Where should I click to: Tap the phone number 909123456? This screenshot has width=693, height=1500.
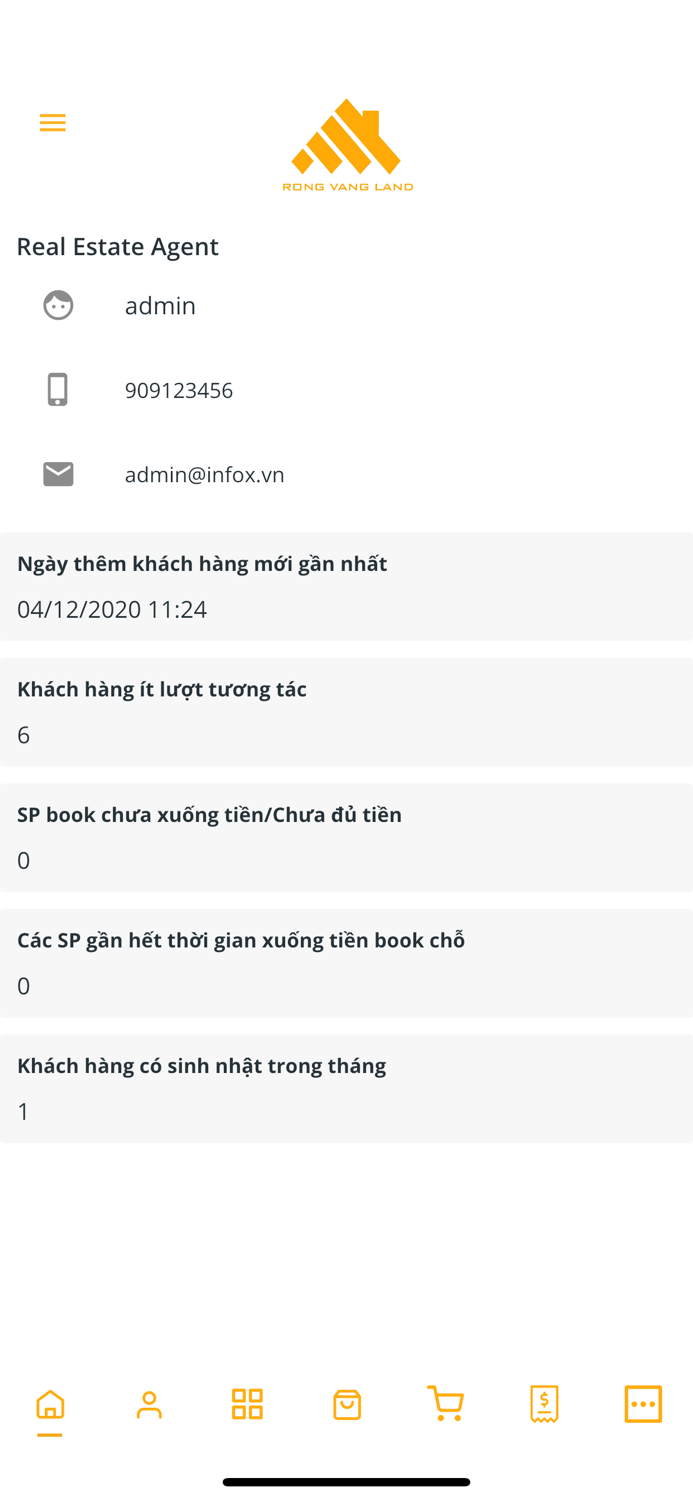pyautogui.click(x=179, y=390)
